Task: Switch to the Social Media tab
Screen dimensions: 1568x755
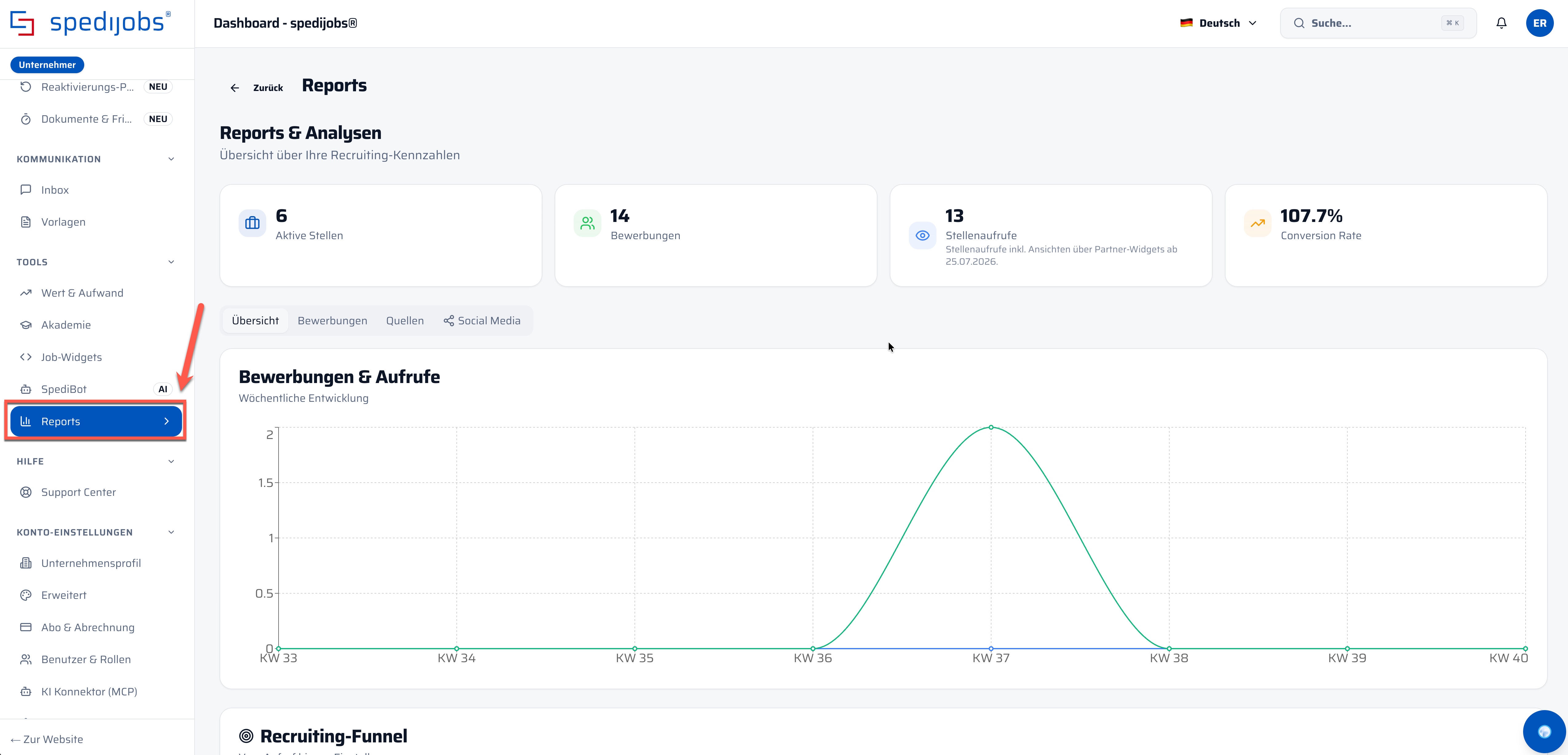Action: 482,321
